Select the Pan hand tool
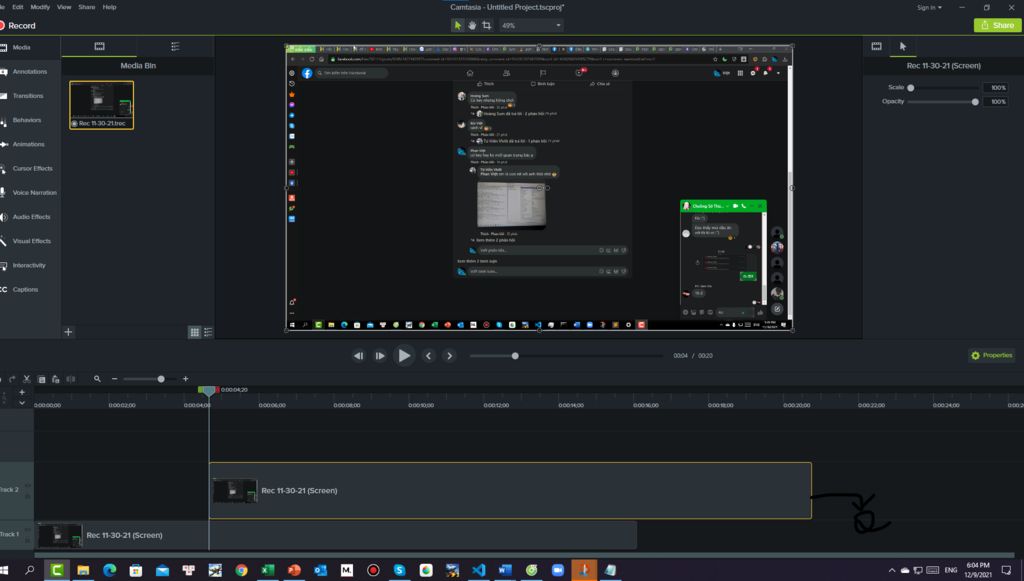This screenshot has width=1024, height=581. coord(472,25)
